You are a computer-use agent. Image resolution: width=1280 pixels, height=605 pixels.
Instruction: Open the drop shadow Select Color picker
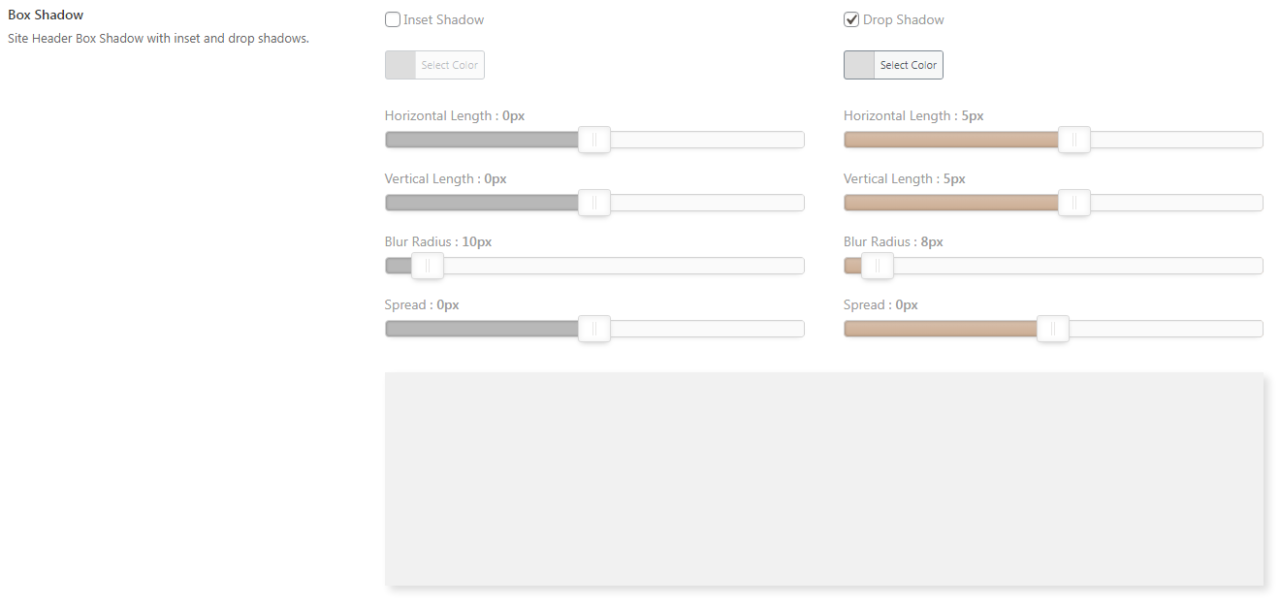[907, 64]
